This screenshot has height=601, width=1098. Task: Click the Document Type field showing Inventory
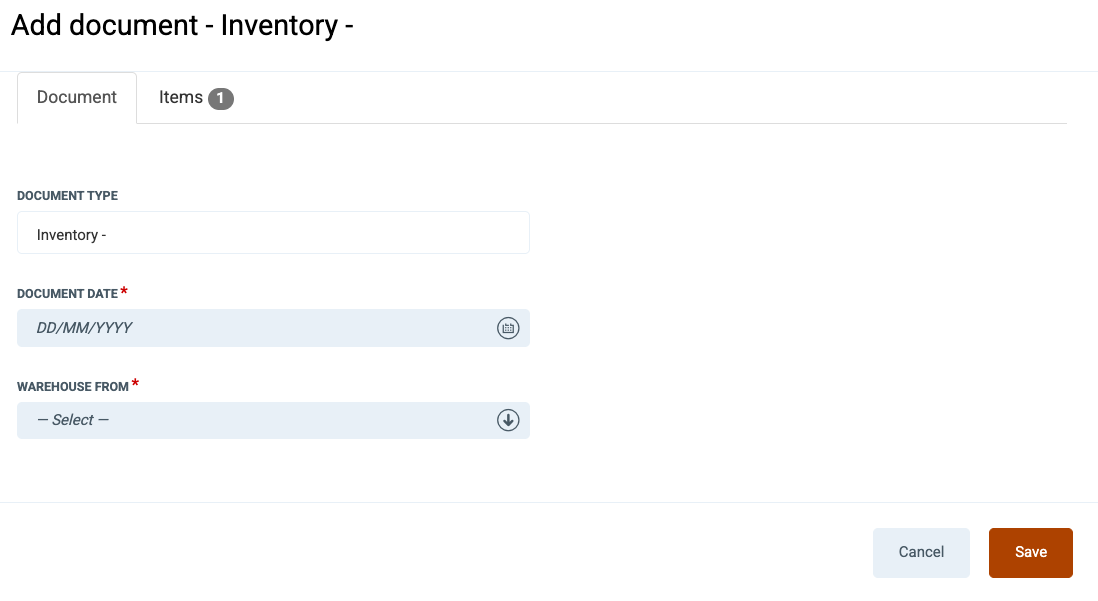click(273, 233)
